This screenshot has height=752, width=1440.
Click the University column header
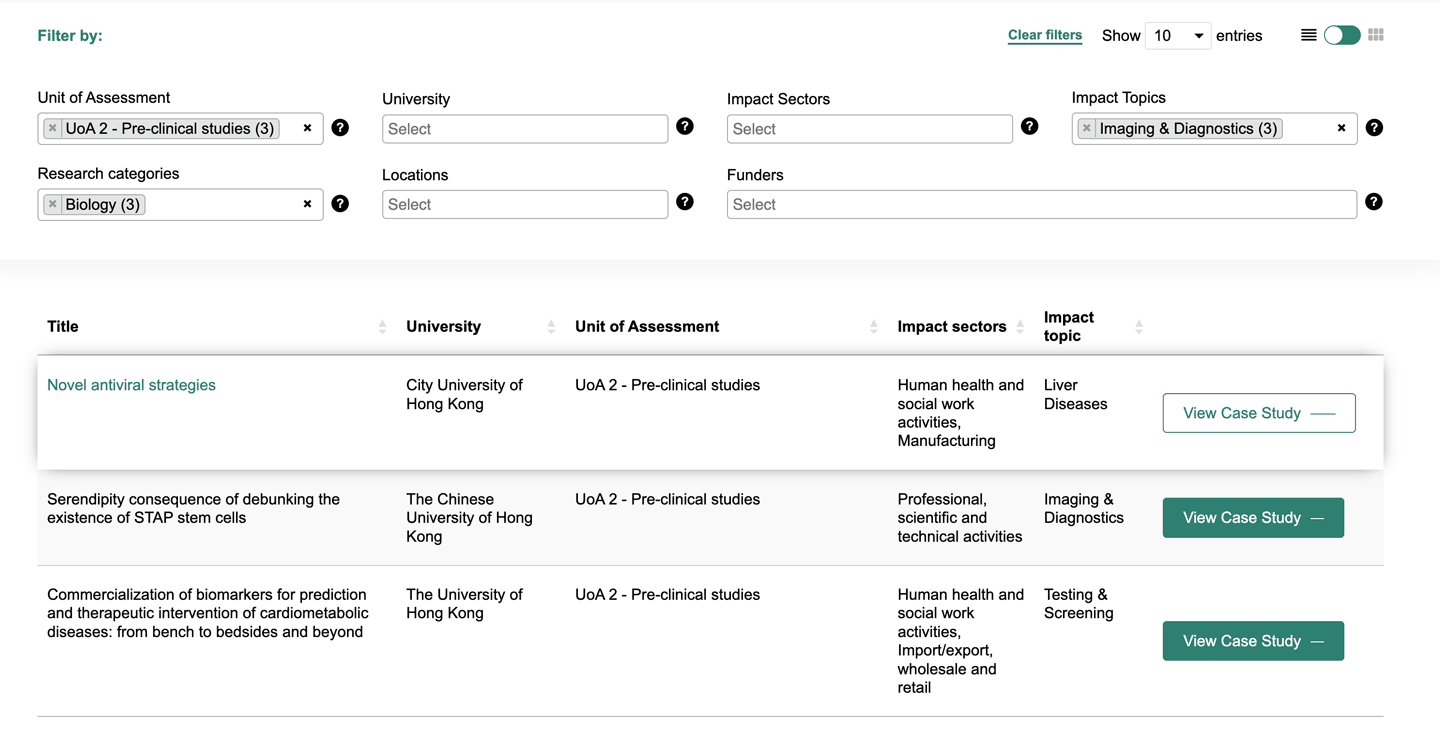(x=443, y=327)
